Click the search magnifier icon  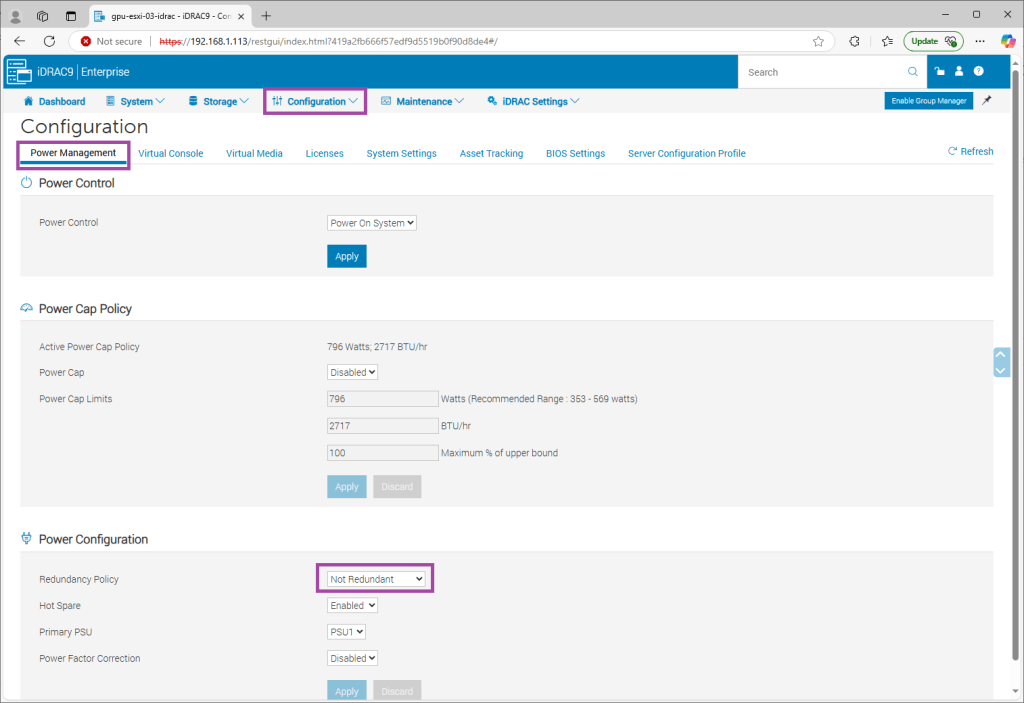pos(912,72)
